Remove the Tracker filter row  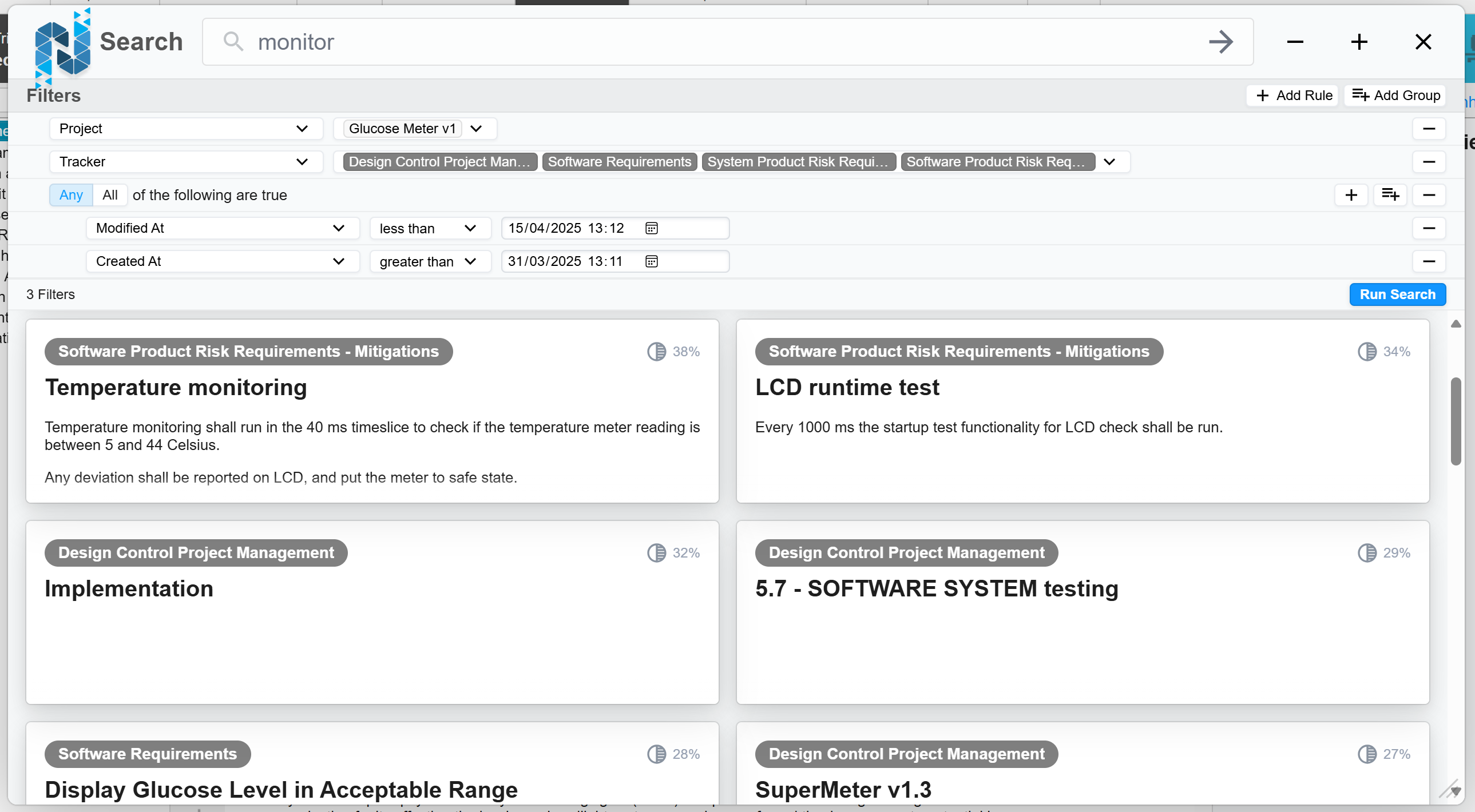click(1428, 162)
